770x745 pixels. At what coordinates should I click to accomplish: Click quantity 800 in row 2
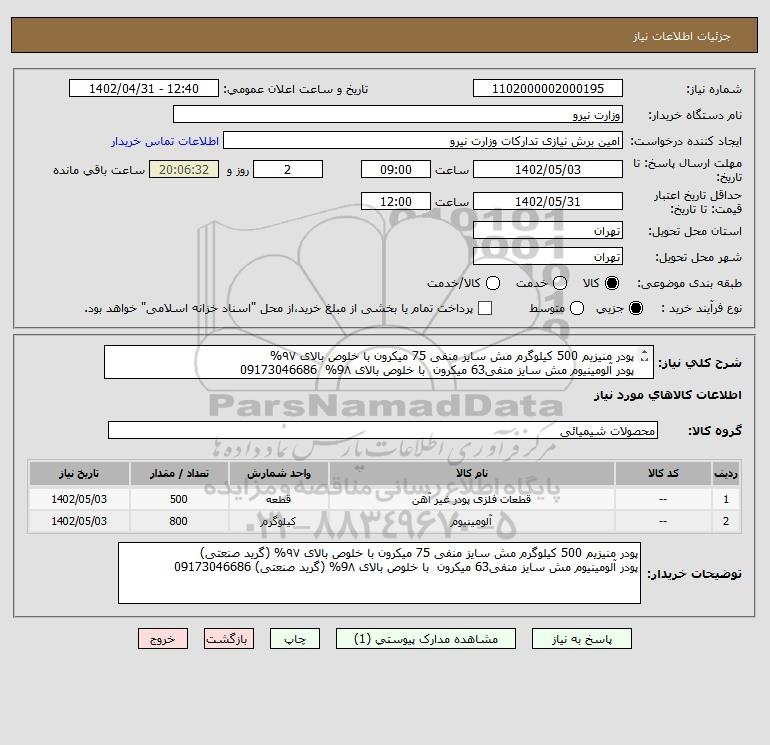click(x=179, y=521)
